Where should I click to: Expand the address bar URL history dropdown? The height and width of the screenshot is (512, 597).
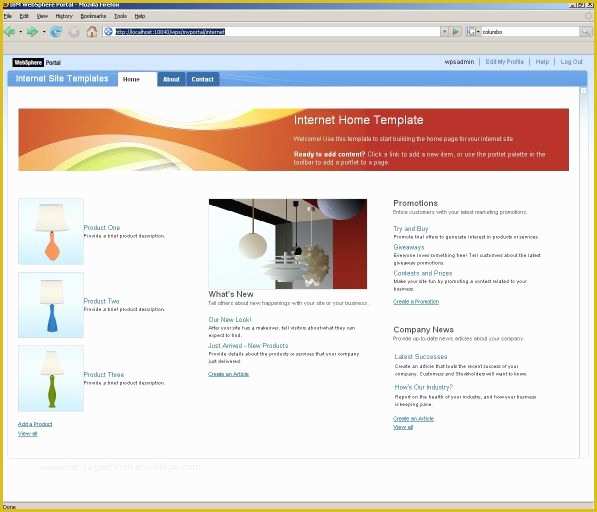(444, 32)
